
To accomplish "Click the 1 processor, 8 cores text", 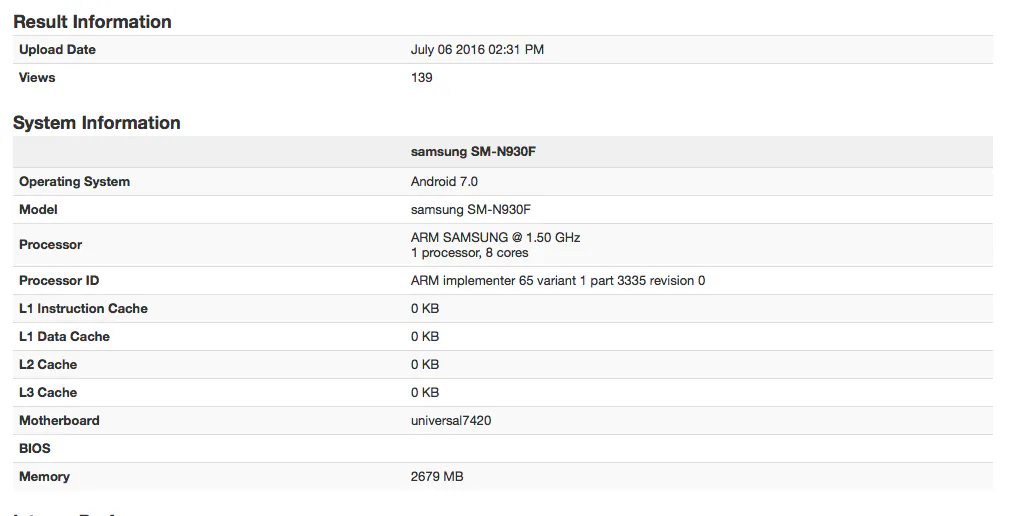I will (469, 252).
